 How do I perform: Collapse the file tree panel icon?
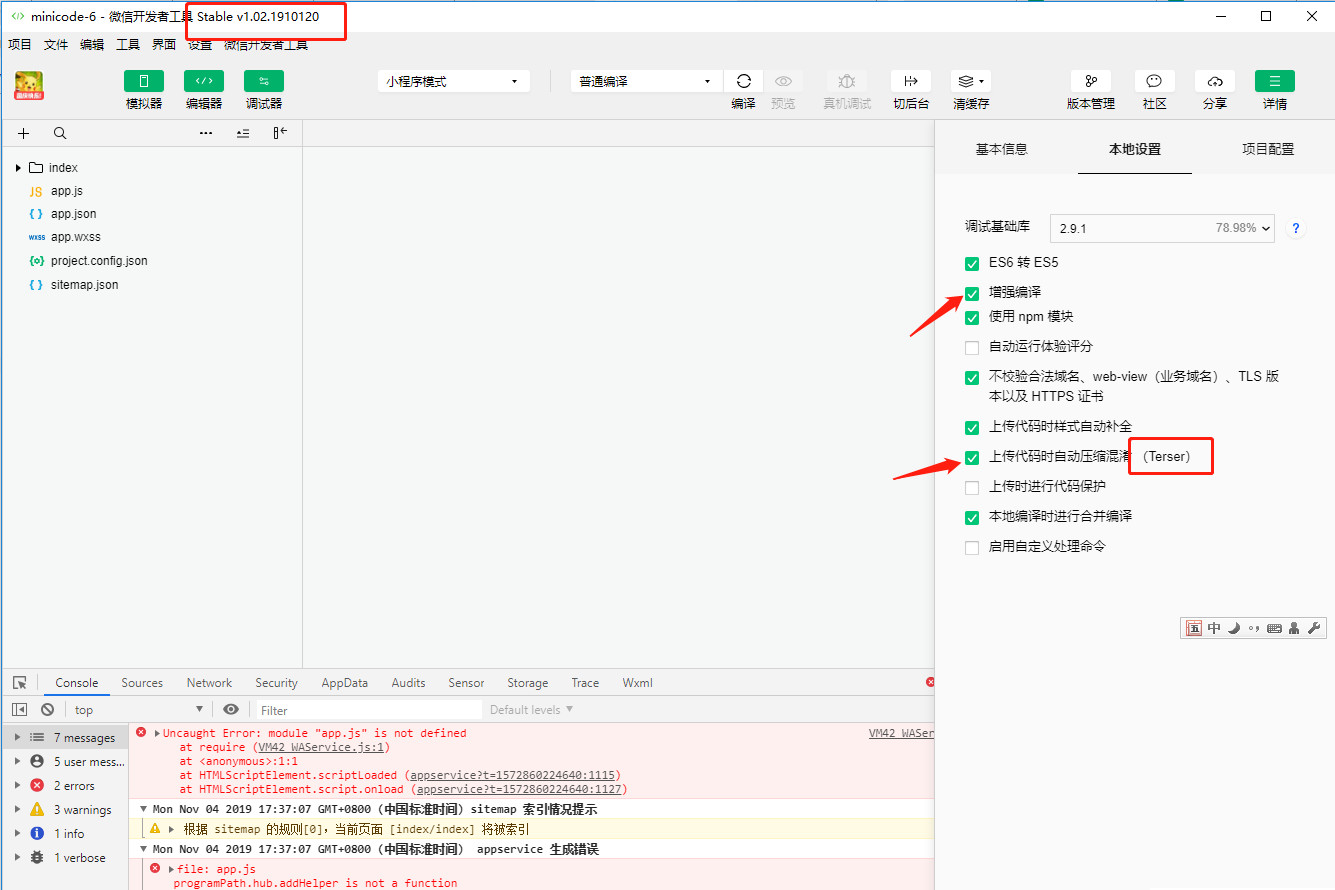point(280,133)
